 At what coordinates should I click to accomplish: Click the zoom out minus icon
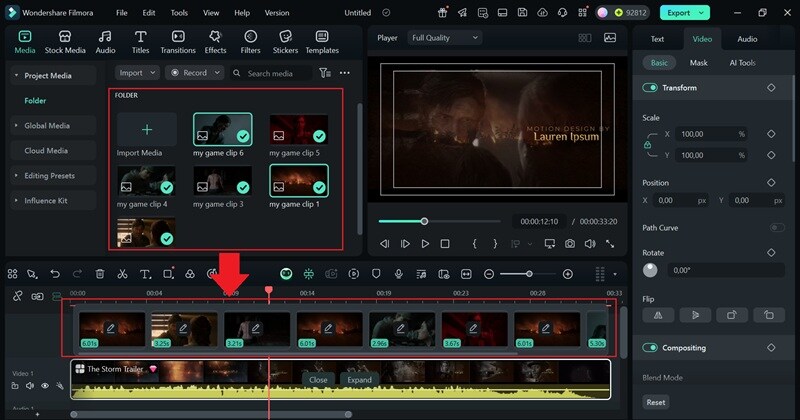(x=489, y=274)
